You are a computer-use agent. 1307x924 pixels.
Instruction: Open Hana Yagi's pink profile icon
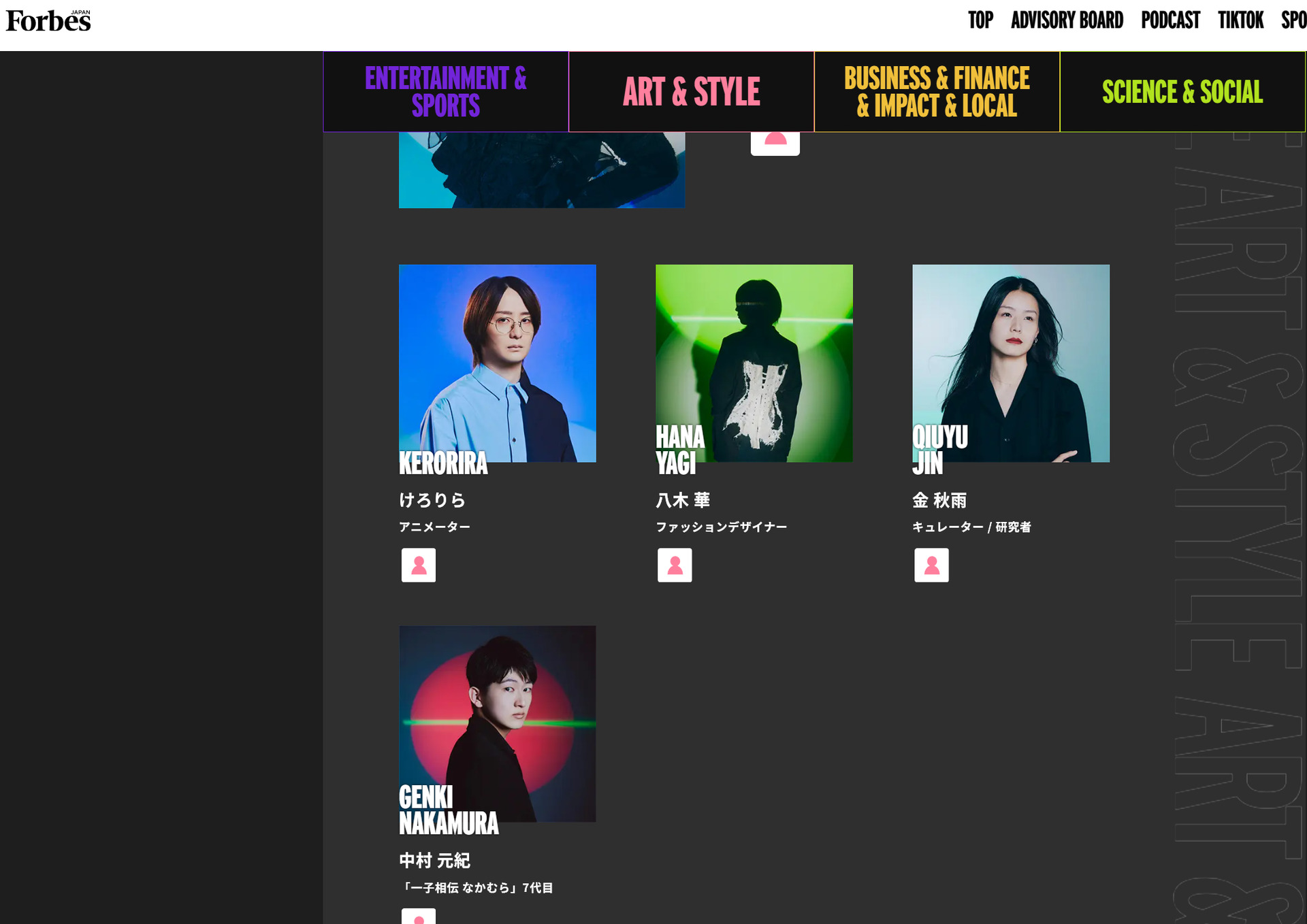(675, 565)
